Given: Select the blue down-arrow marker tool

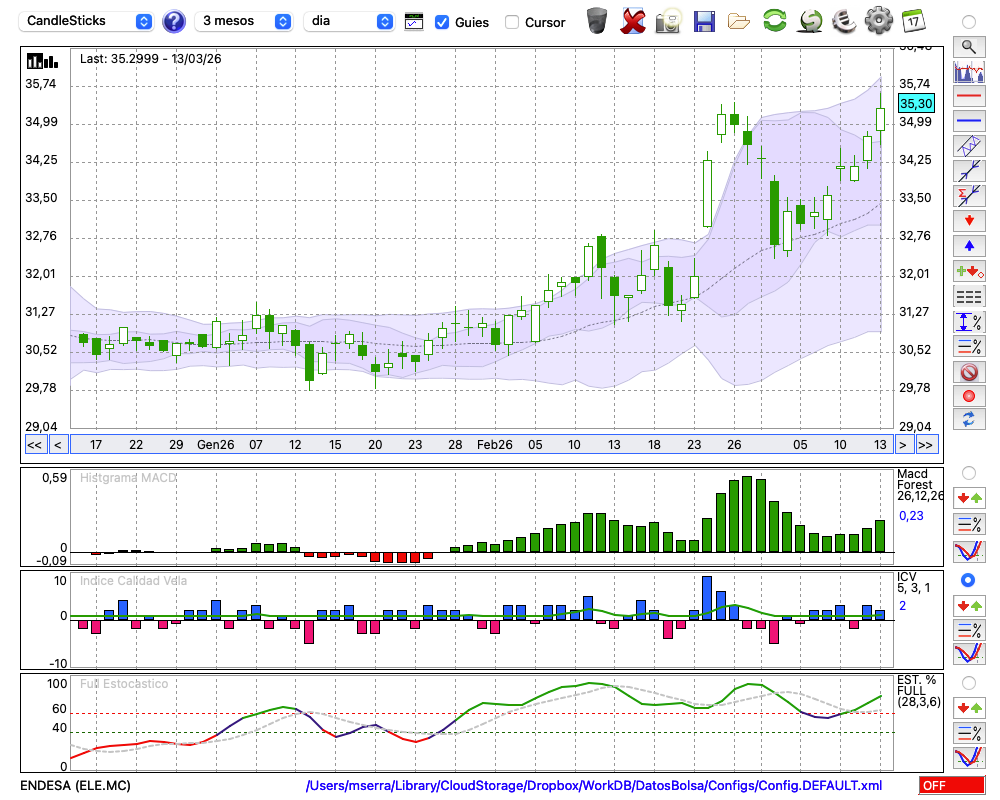Looking at the screenshot, I should (x=968, y=245).
